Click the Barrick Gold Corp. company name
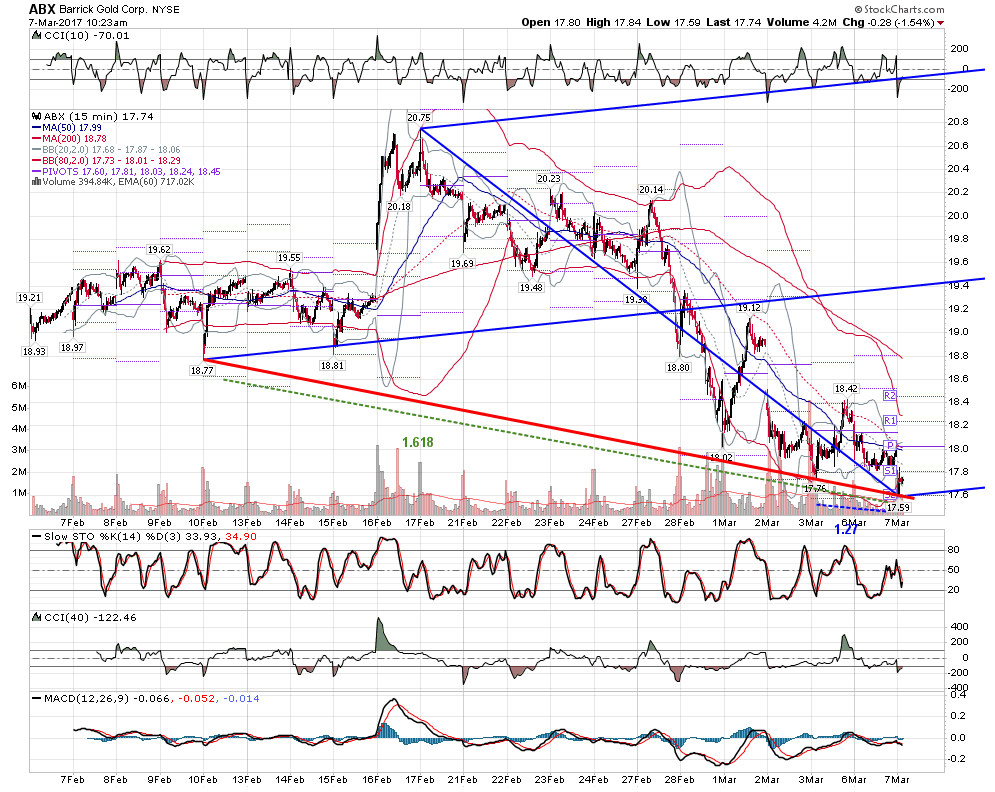The image size is (995, 792). (x=104, y=10)
